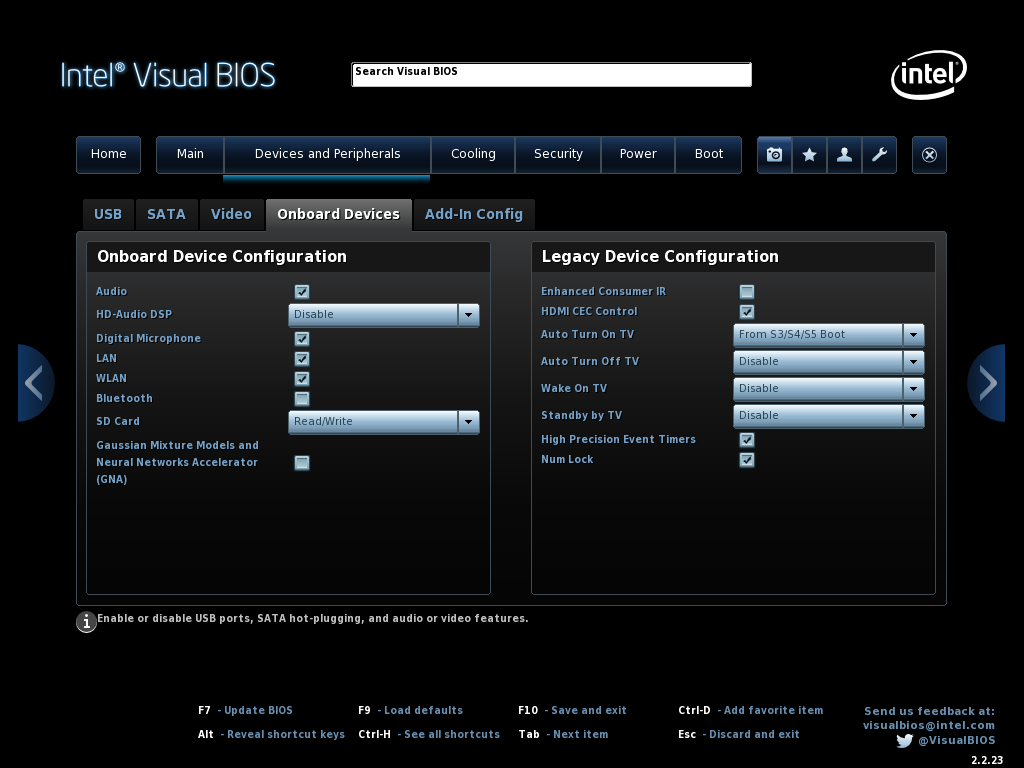Image resolution: width=1024 pixels, height=768 pixels.
Task: Click the Onboard Device Configuration heading
Action: coord(222,257)
